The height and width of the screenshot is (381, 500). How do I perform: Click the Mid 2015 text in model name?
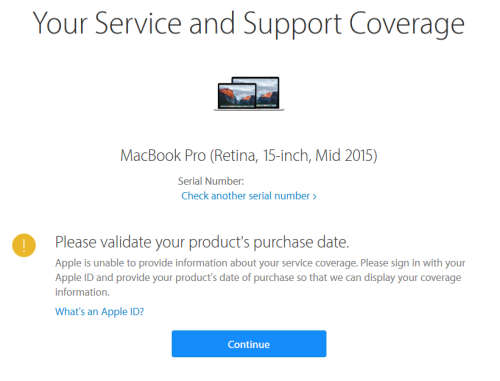pyautogui.click(x=346, y=156)
